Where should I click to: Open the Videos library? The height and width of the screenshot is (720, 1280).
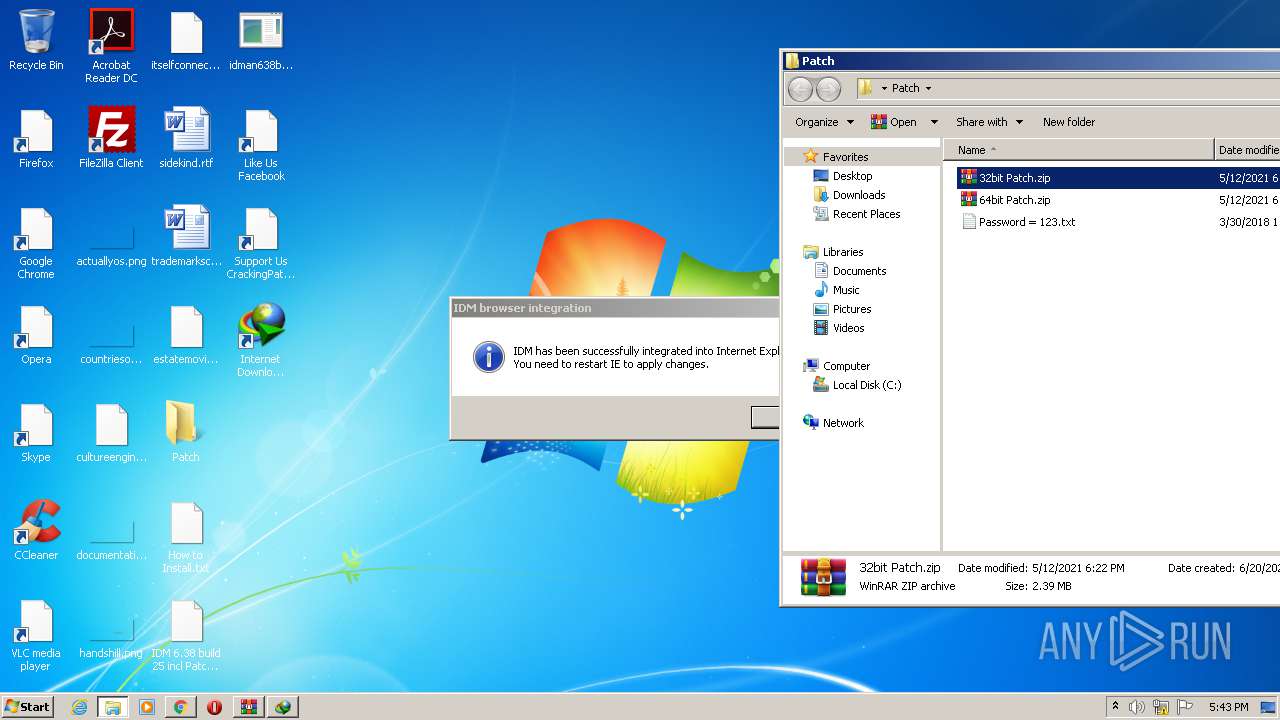click(x=848, y=328)
